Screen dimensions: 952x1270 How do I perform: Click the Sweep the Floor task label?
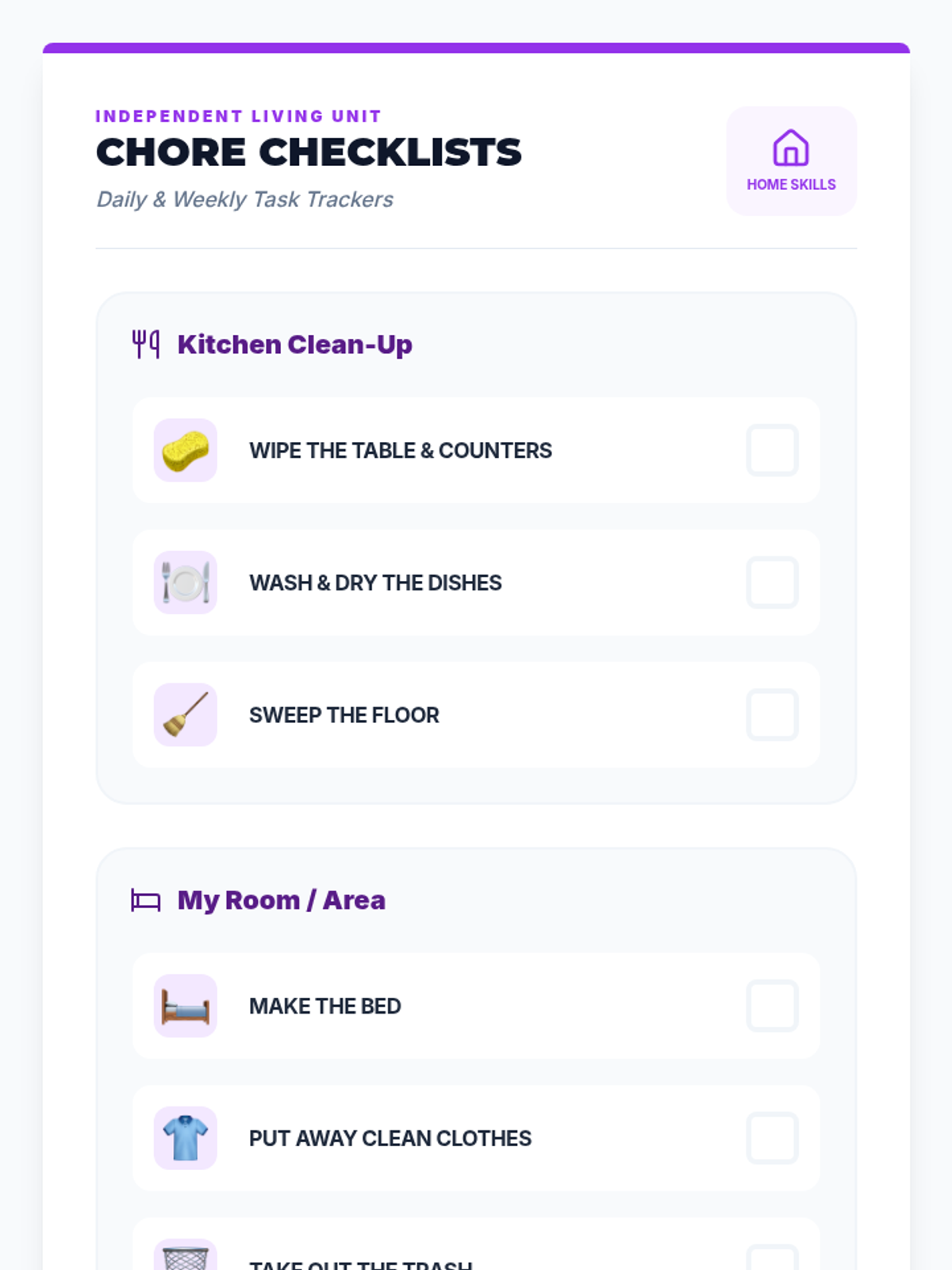[x=344, y=715]
